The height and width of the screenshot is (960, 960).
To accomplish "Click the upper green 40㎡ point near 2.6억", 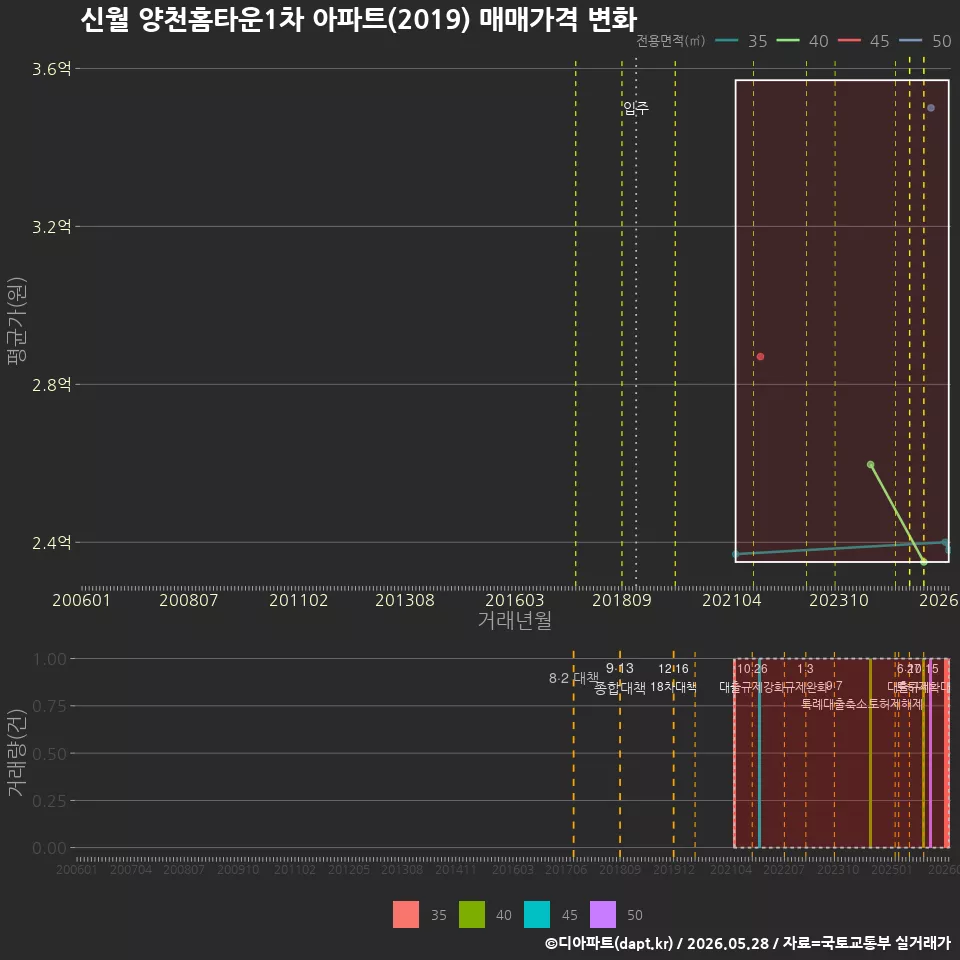I will [871, 465].
